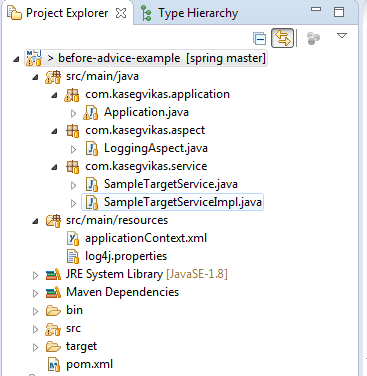
Task: Click the pom.xml Maven file icon
Action: coord(54,365)
